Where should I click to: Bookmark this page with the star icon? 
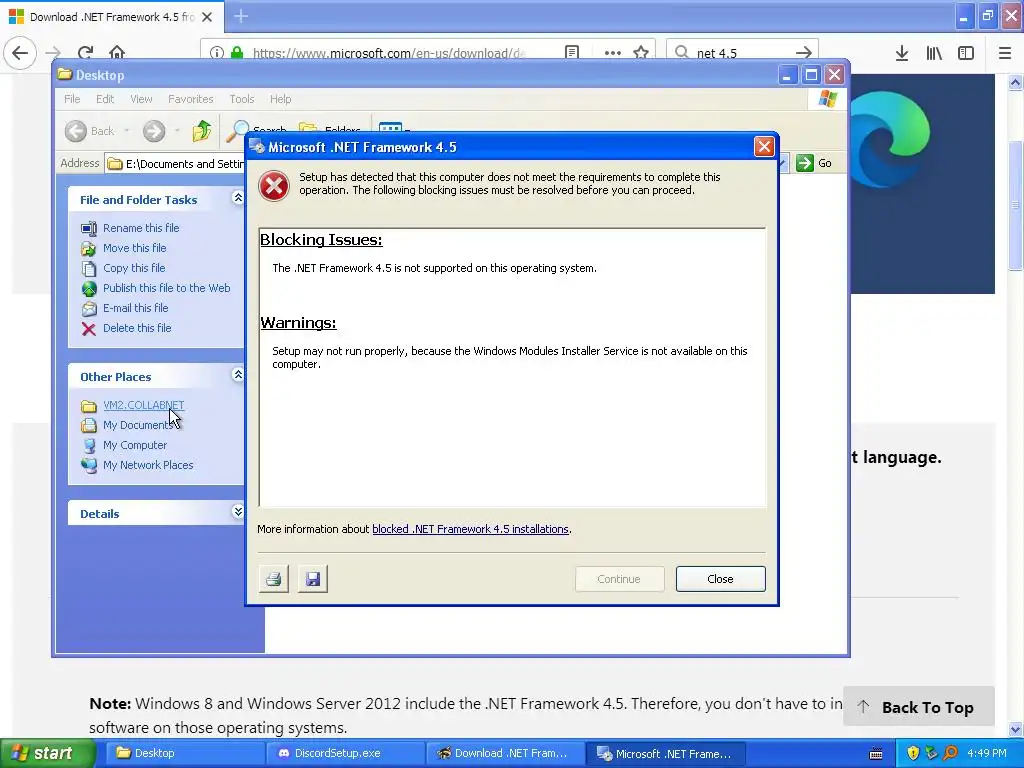[x=641, y=53]
